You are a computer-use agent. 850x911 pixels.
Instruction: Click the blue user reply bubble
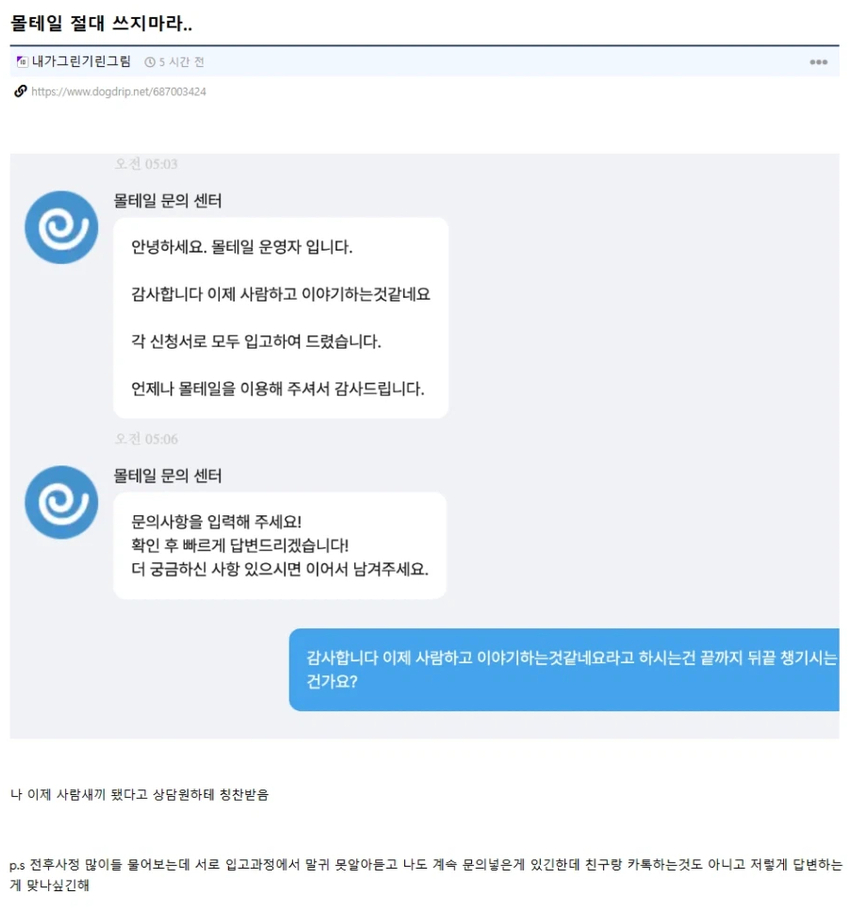click(564, 669)
